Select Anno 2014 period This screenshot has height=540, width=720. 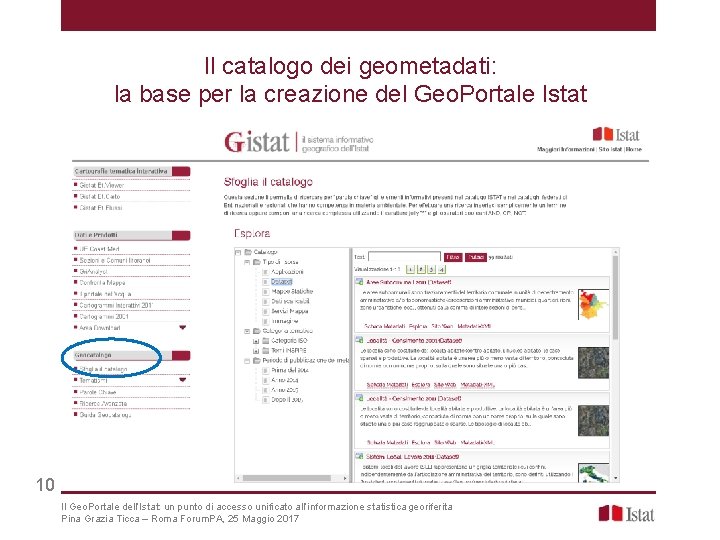(285, 380)
